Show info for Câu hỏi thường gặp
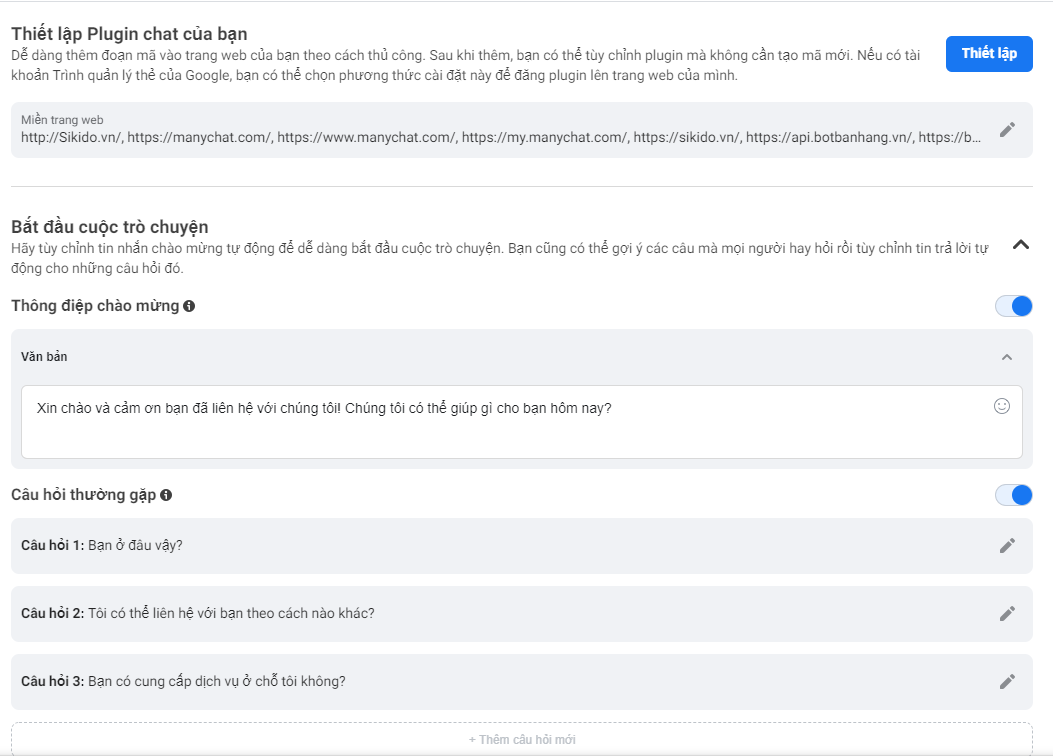Screen dimensions: 1053x756 pos(166,495)
